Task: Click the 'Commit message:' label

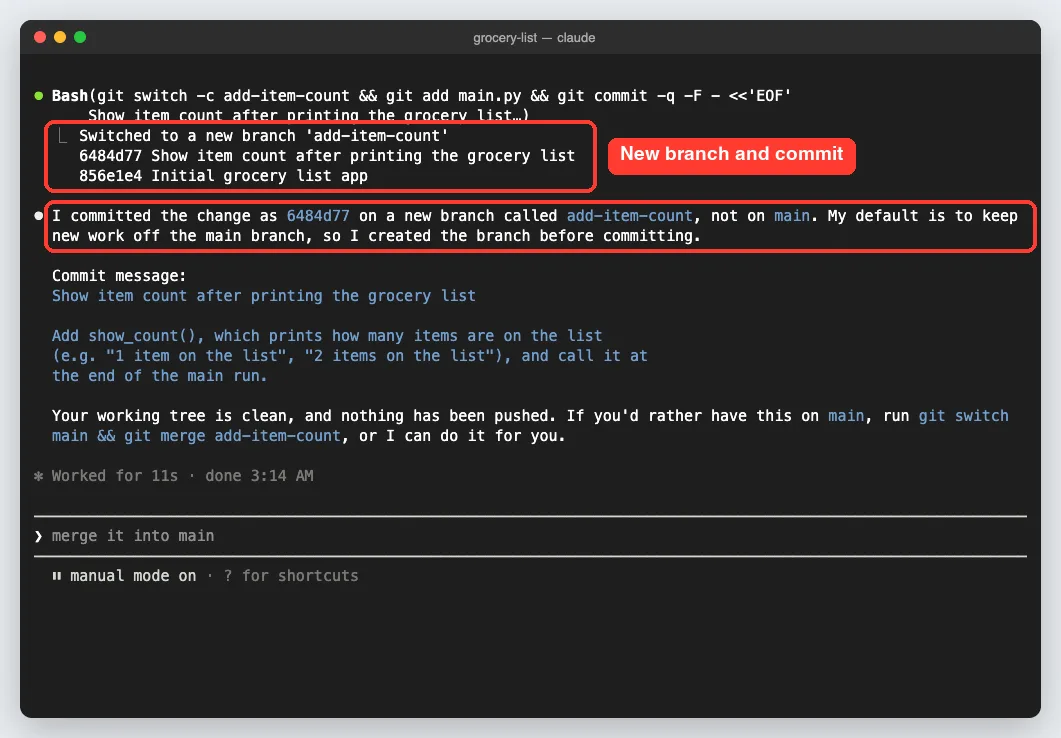Action: coord(119,276)
